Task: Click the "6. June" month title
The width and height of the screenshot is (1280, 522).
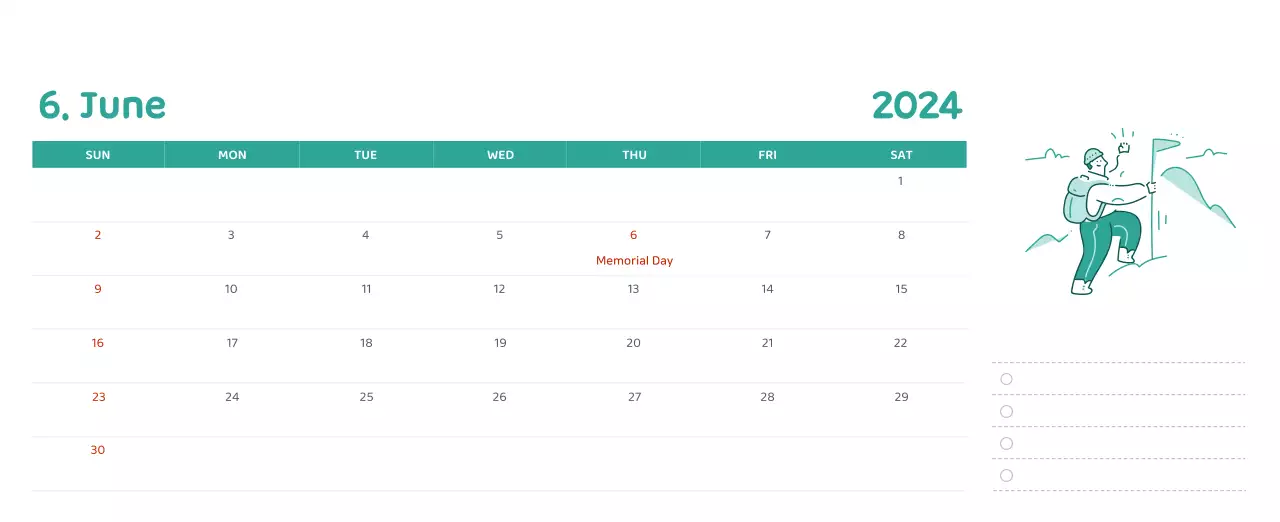Action: 102,105
